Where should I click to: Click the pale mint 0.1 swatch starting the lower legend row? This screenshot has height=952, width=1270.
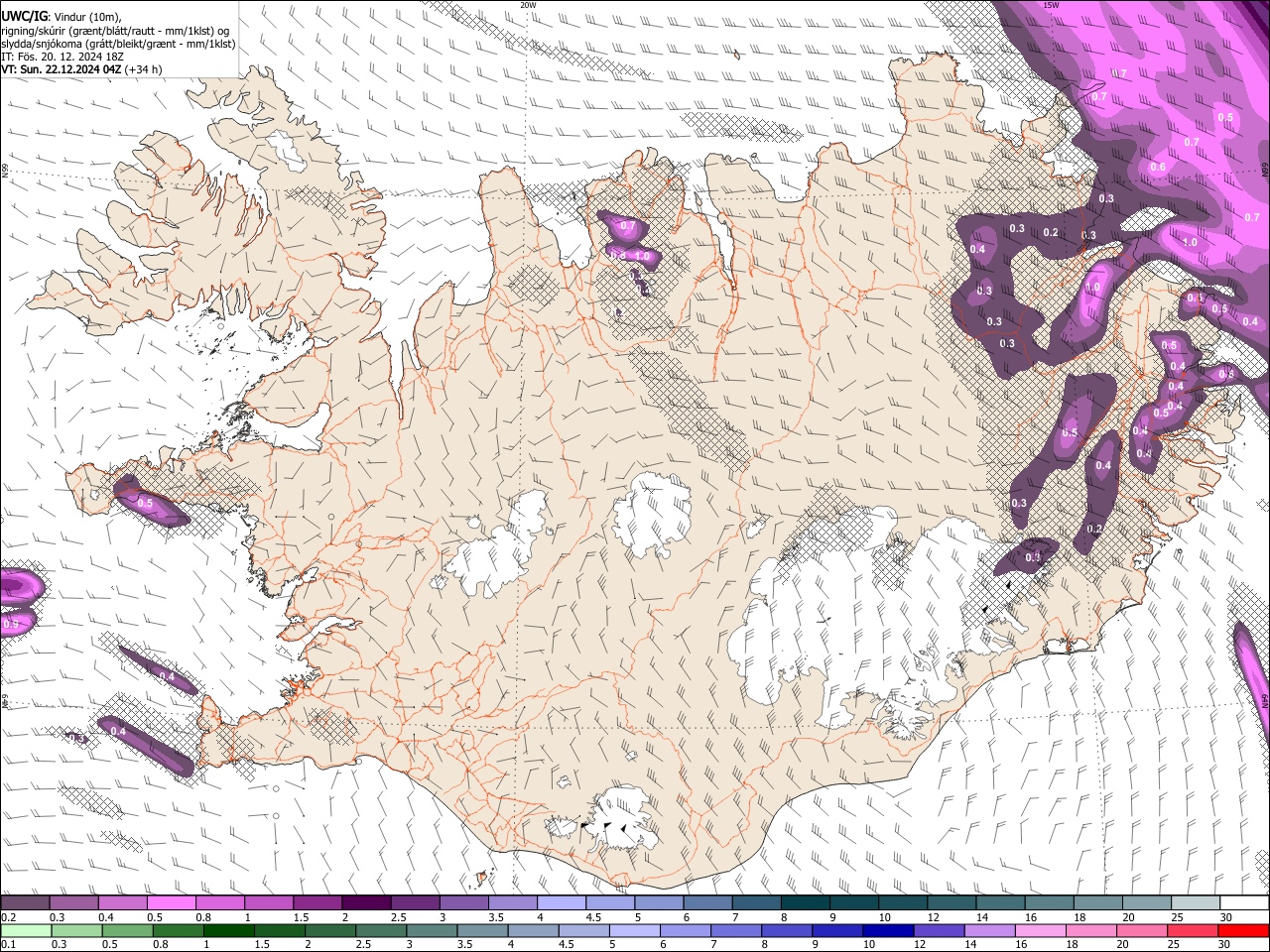click(25, 931)
